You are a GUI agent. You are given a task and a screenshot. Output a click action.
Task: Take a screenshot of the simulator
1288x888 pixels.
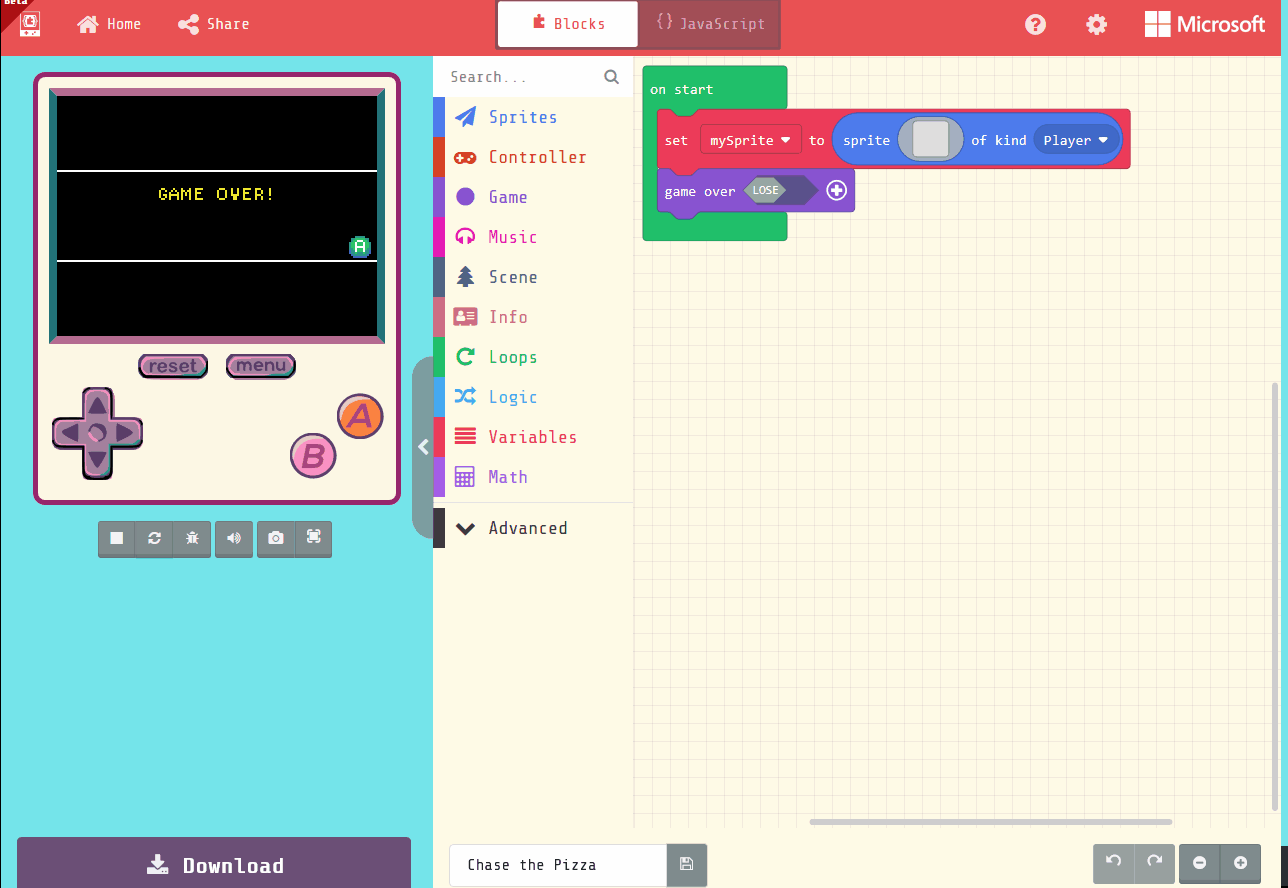pyautogui.click(x=275, y=539)
